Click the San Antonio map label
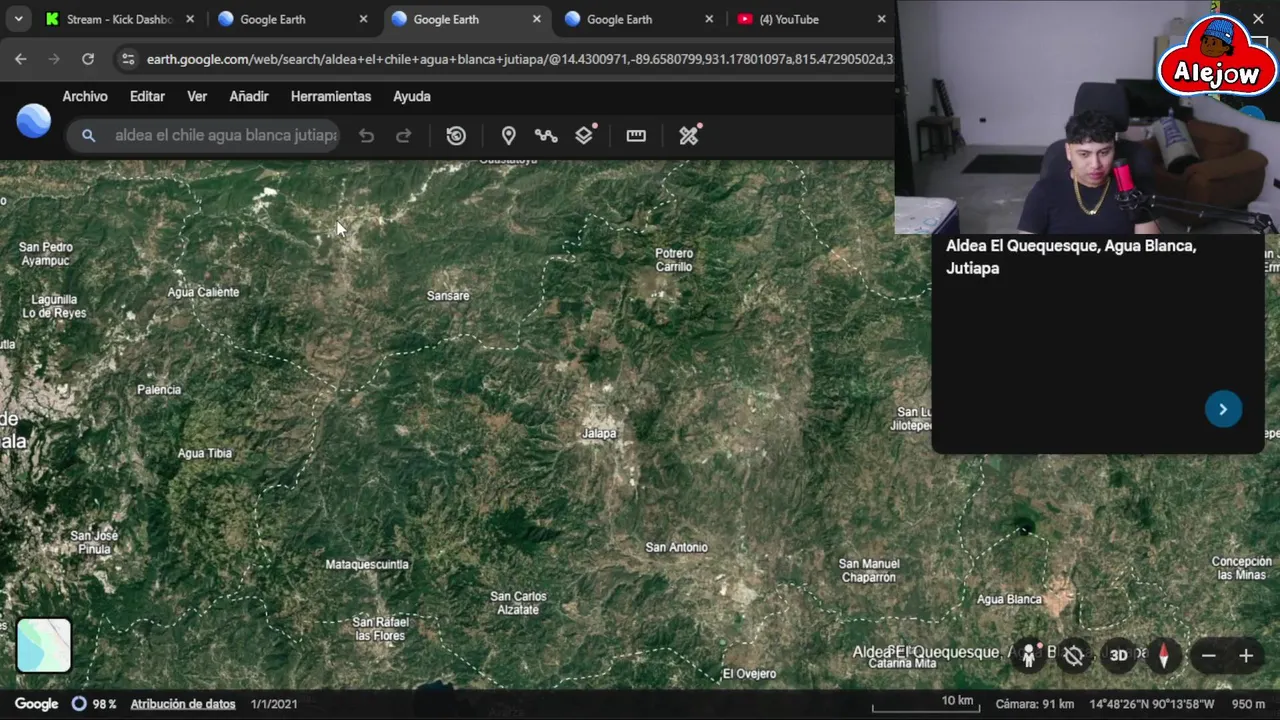Image resolution: width=1280 pixels, height=720 pixels. (x=676, y=547)
